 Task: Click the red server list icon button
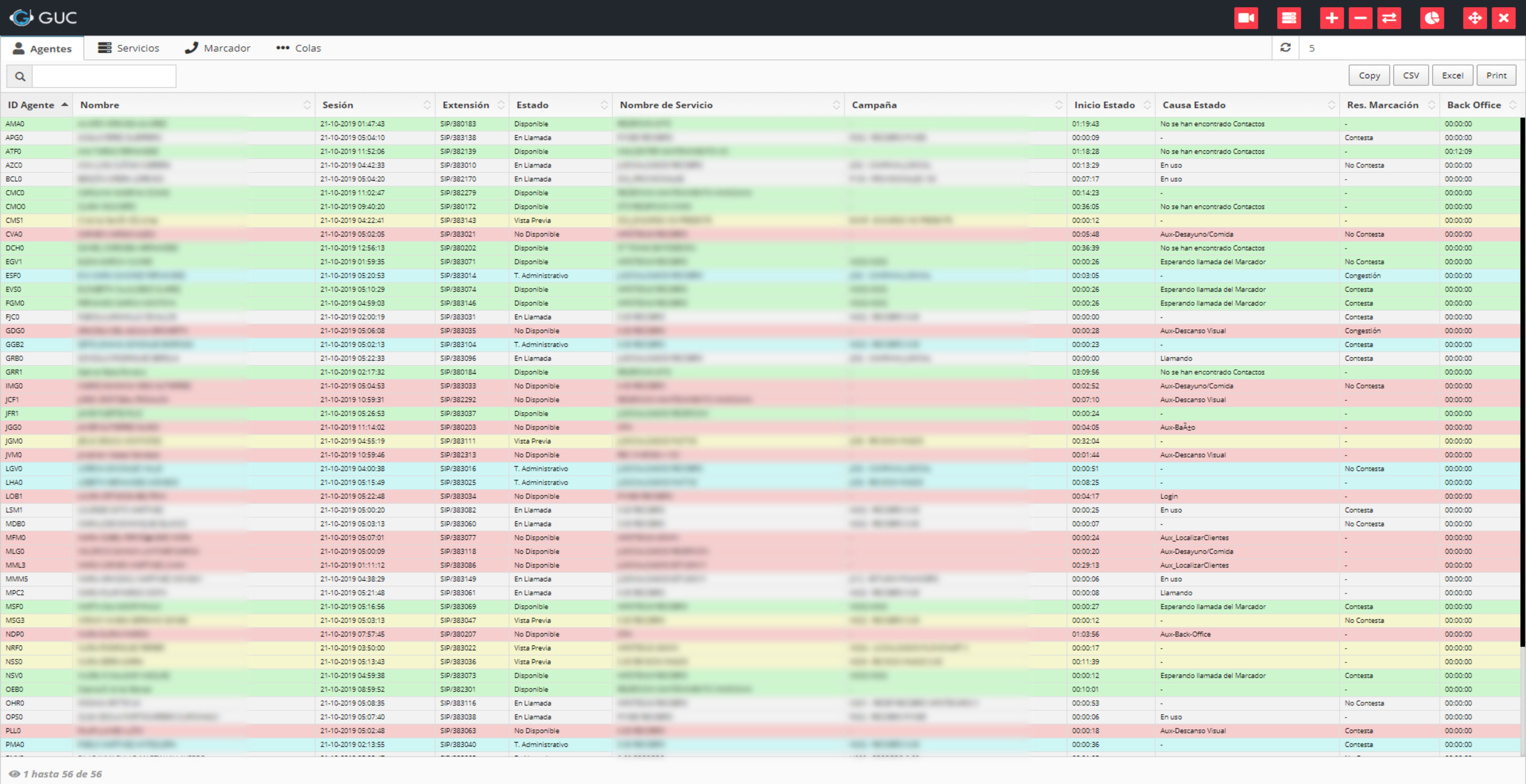pyautogui.click(x=1289, y=18)
